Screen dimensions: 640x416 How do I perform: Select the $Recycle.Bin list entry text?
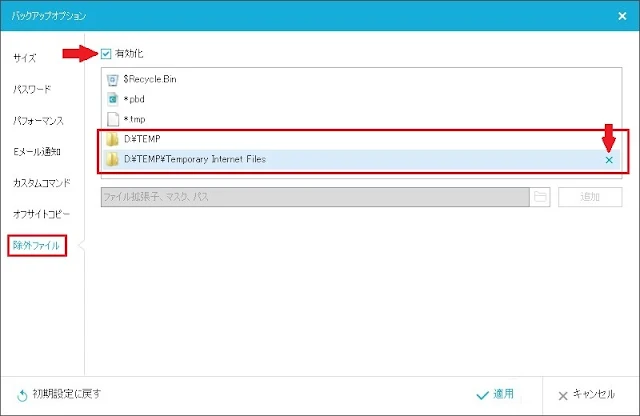[150, 79]
